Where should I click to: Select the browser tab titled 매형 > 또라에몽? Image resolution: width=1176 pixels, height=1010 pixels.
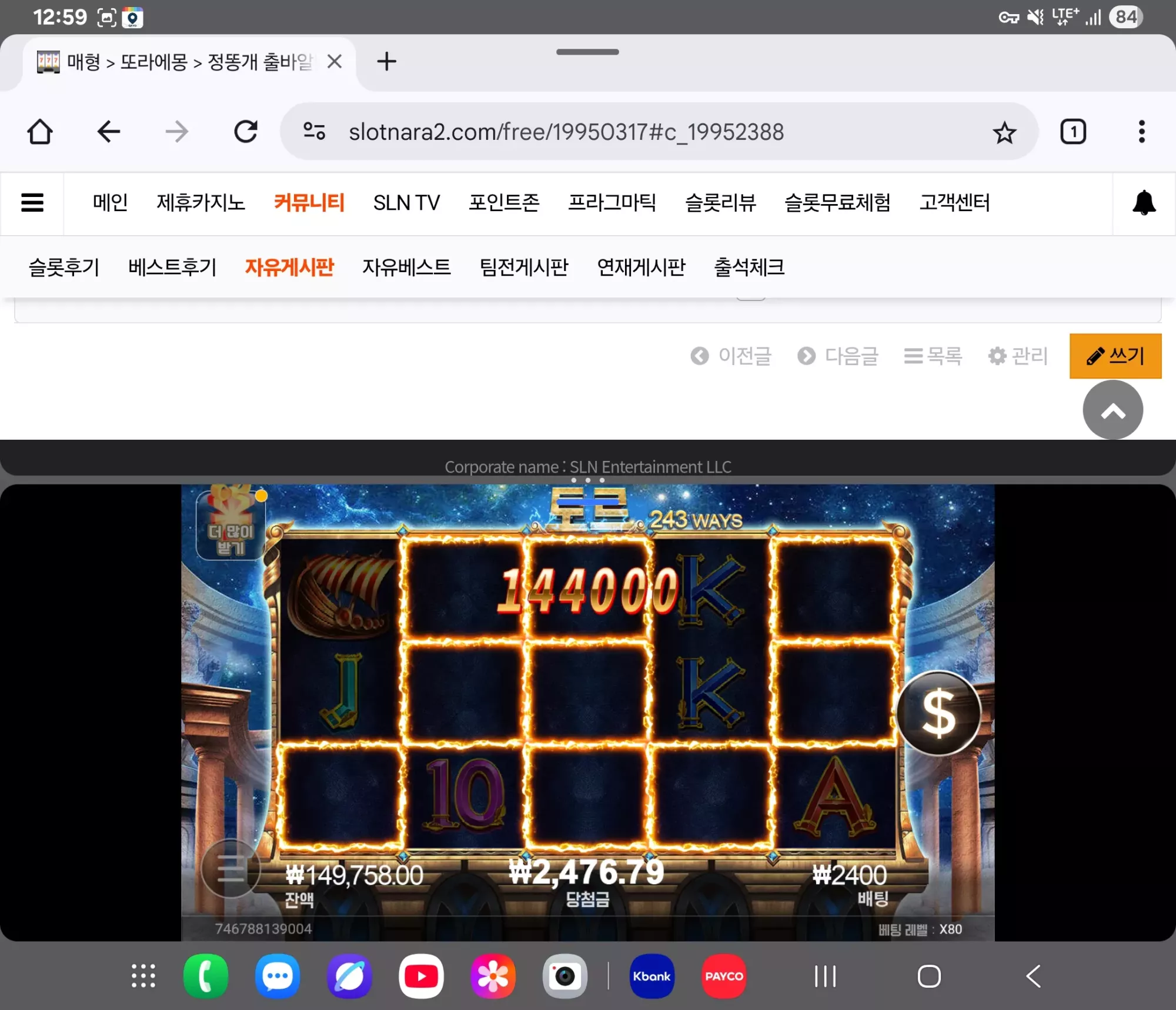tap(188, 62)
